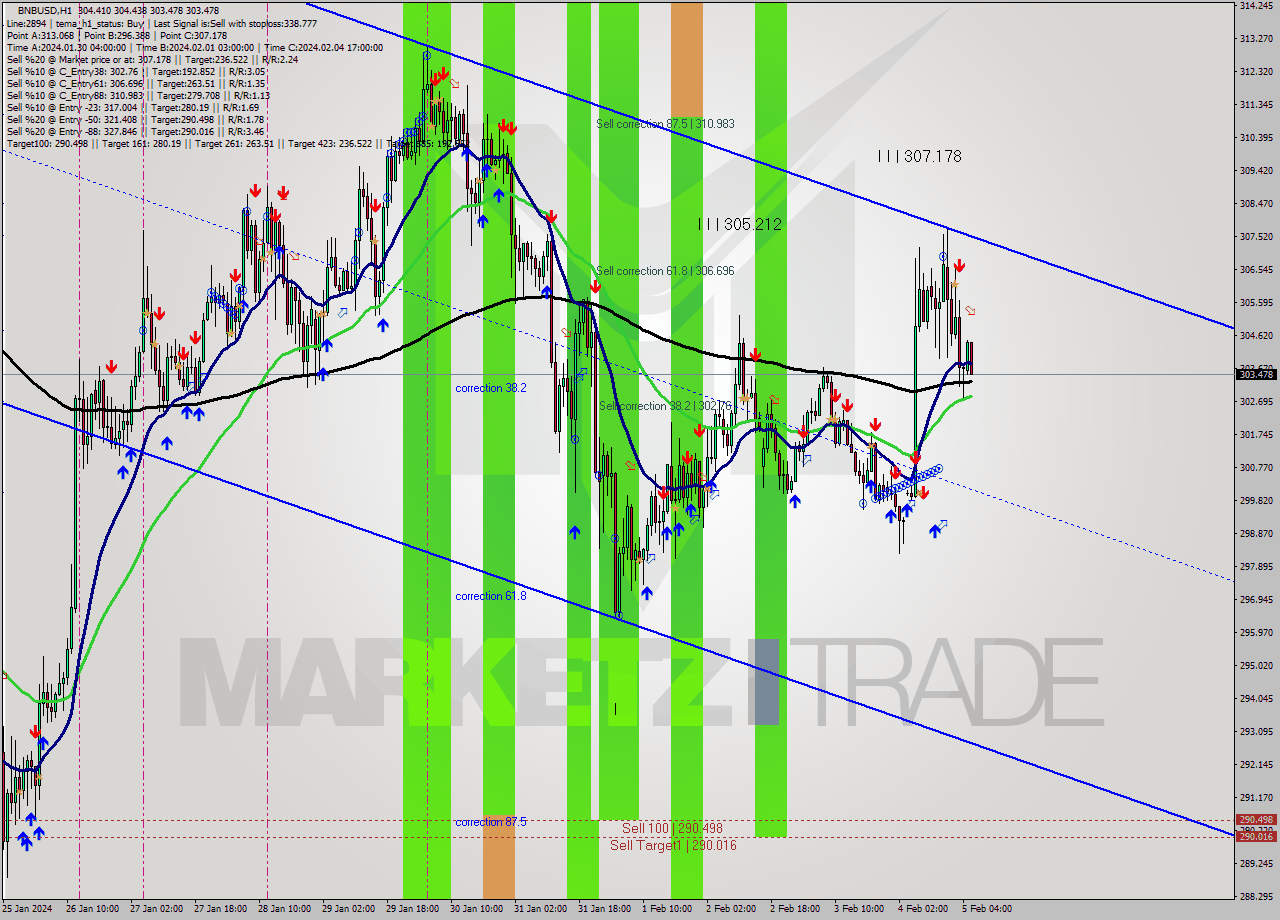This screenshot has height=920, width=1280.
Task: Click the '31 Jan 02:00' time axis label
Action: click(541, 909)
